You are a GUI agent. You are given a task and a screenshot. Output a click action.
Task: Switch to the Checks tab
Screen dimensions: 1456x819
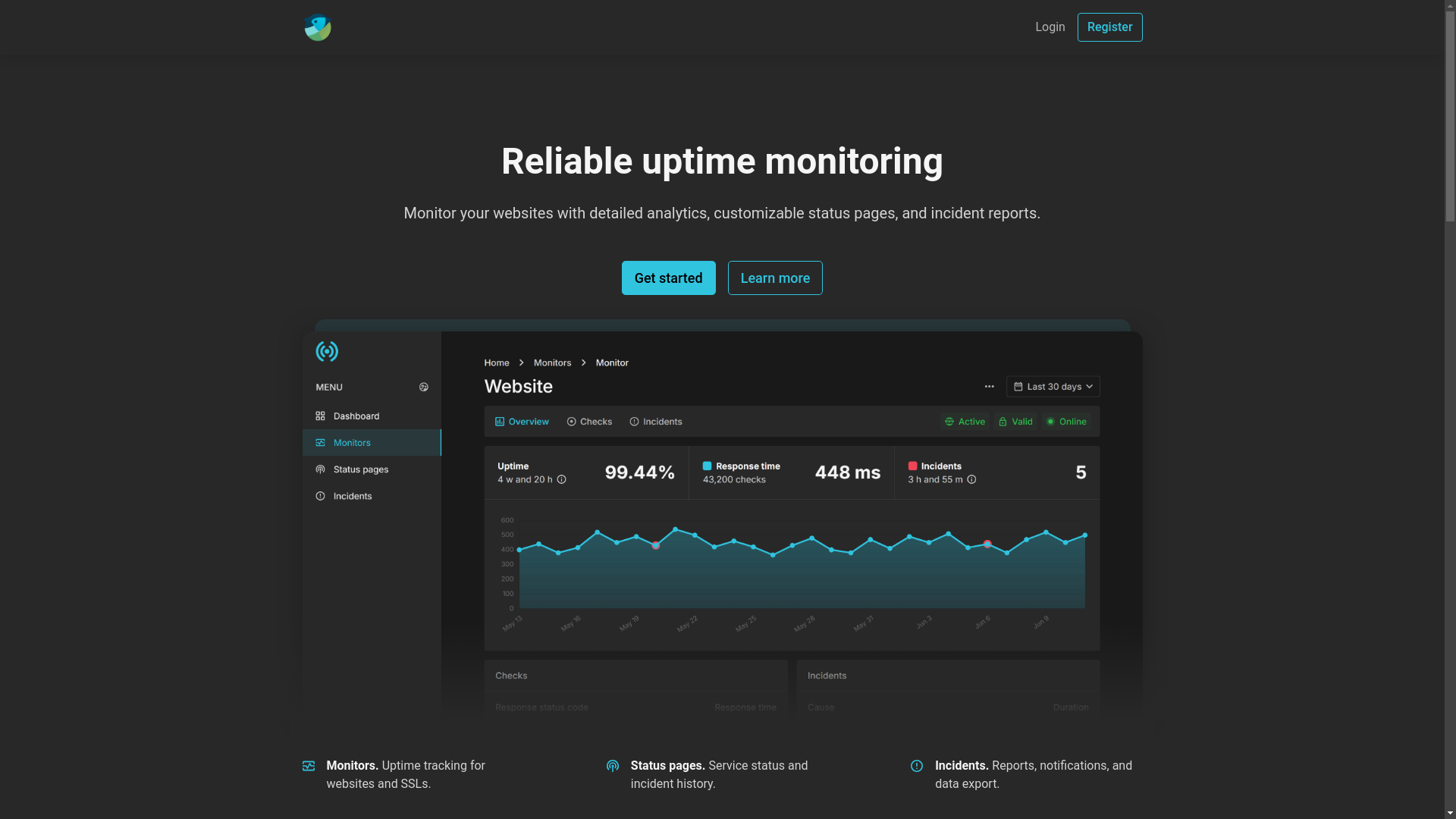[x=589, y=421]
